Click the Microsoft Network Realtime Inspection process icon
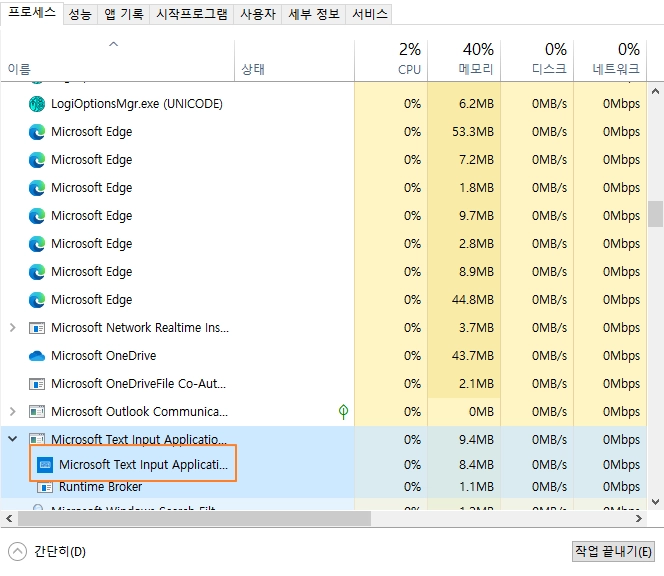 (x=37, y=328)
